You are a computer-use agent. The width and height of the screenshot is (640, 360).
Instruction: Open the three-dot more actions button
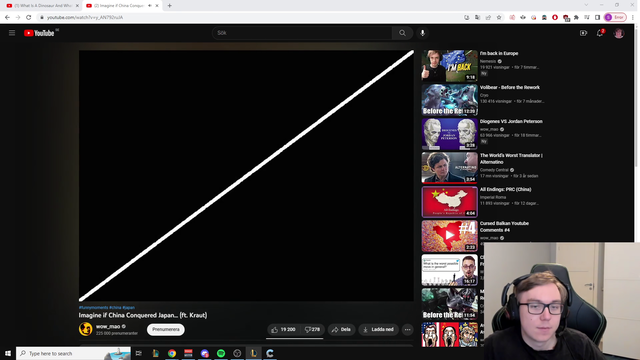[x=407, y=329]
